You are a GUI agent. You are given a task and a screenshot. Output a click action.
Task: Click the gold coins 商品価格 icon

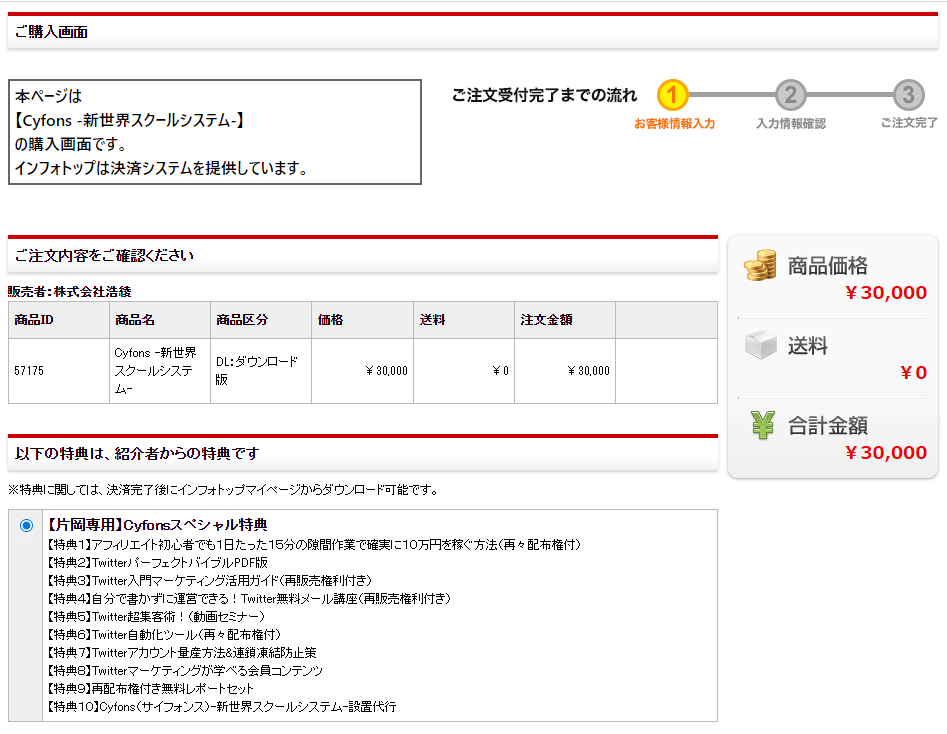tap(760, 266)
